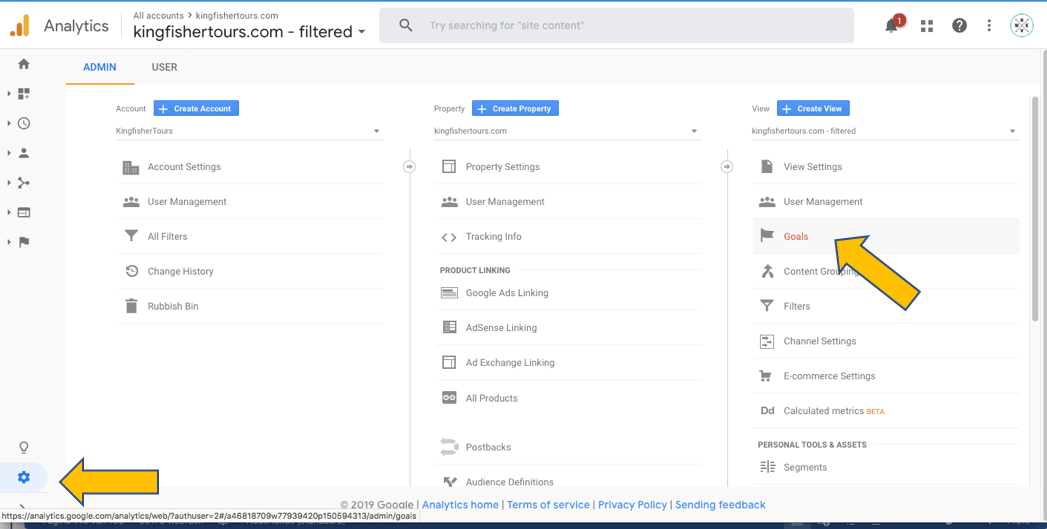This screenshot has width=1047, height=529.
Task: Open the three-dot more options menu
Action: point(989,25)
